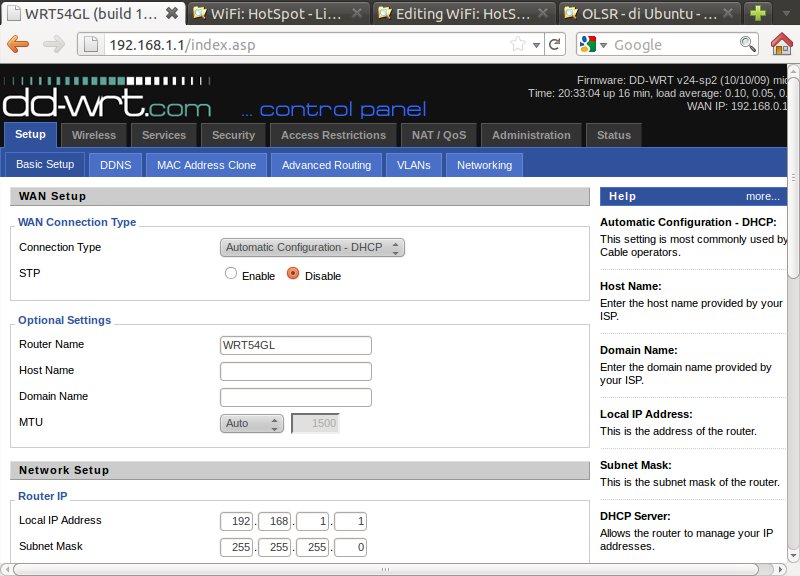Screen dimensions: 800x576
Task: Click Subnet Mask second octet field
Action: (x=274, y=547)
